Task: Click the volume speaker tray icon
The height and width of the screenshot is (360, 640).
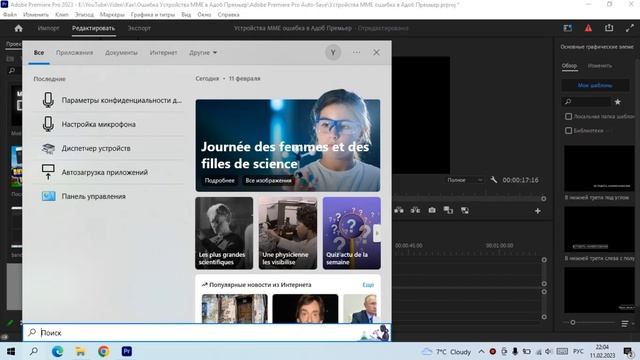Action: click(x=549, y=351)
